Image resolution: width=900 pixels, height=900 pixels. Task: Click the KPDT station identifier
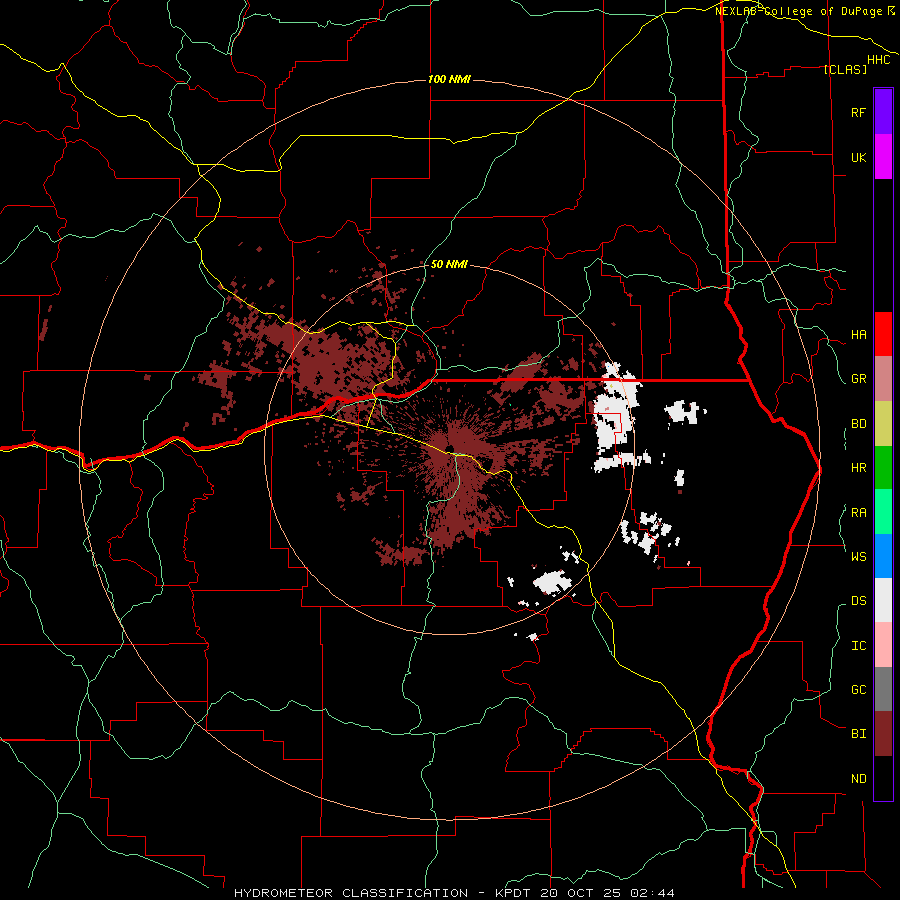[x=514, y=893]
